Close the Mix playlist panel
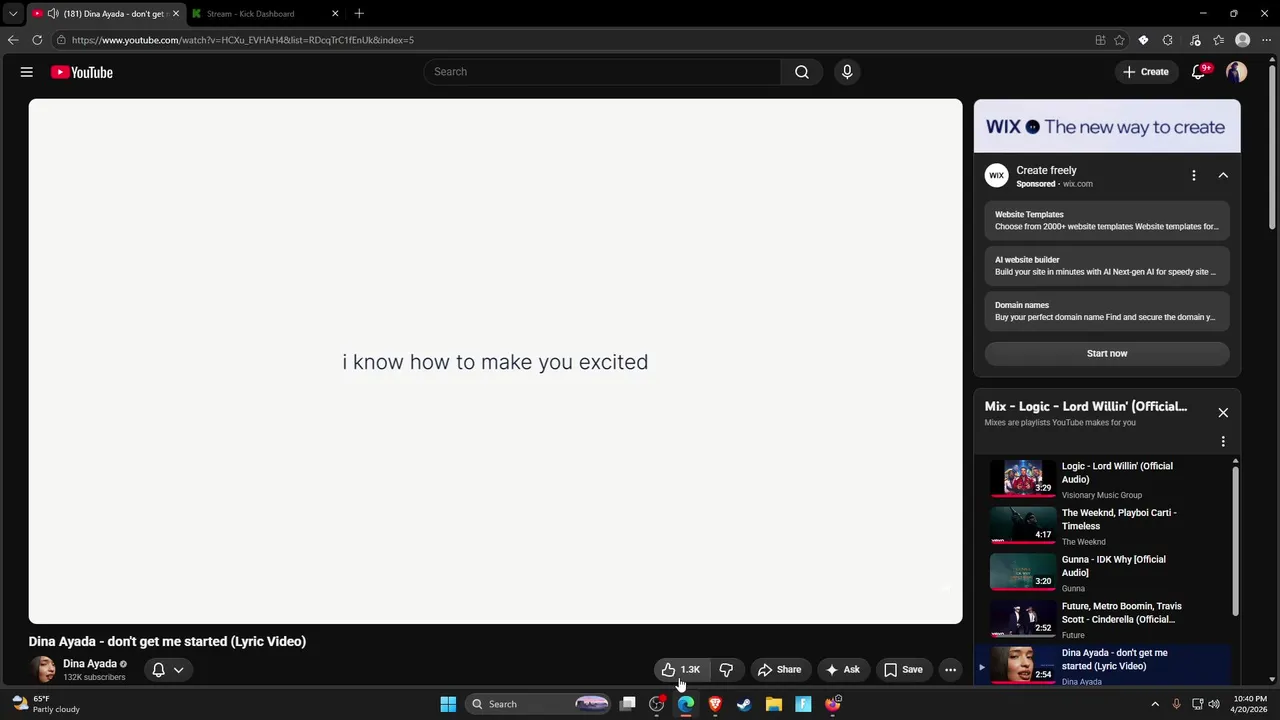Screen dimensions: 1280x720 [1222, 413]
